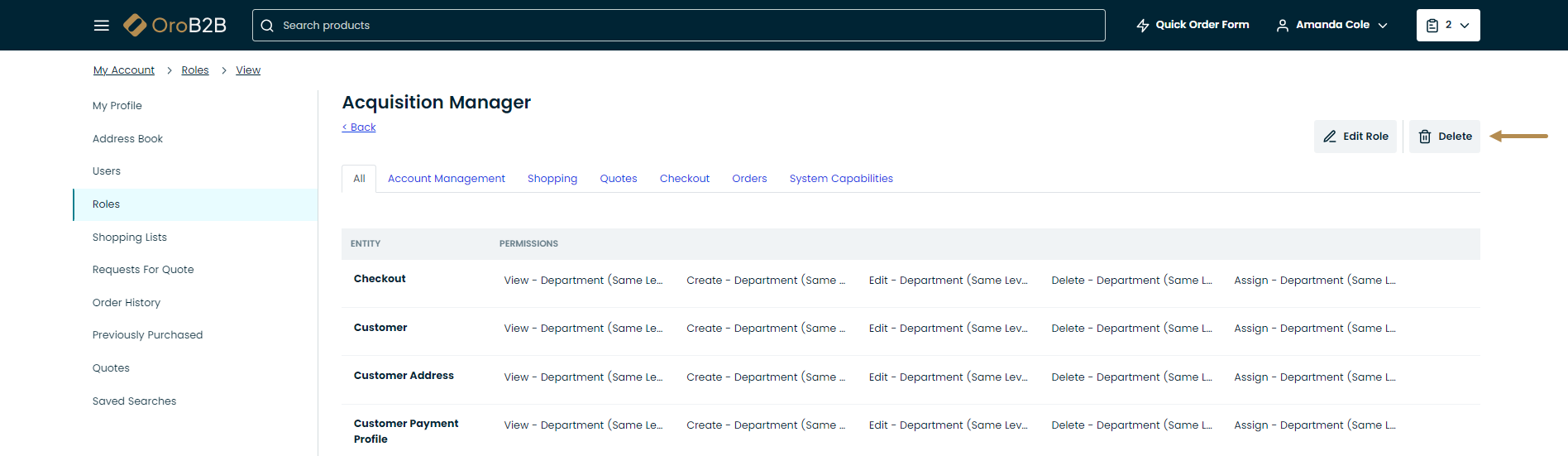1568x456 pixels.
Task: Open the hamburger main menu
Action: [102, 26]
